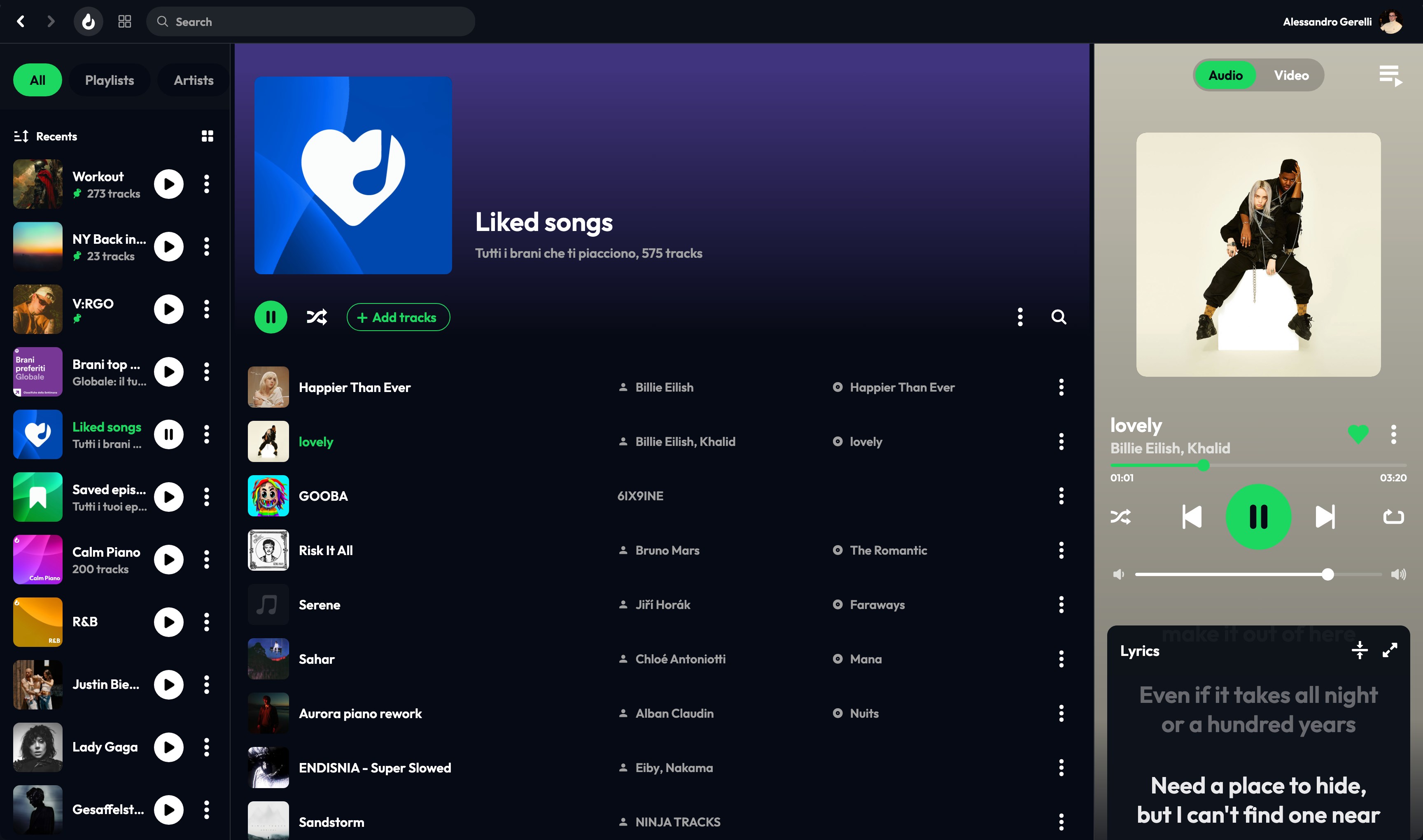Pause the Liked songs playlist header button
Screen dimensions: 1423x840
coord(271,317)
